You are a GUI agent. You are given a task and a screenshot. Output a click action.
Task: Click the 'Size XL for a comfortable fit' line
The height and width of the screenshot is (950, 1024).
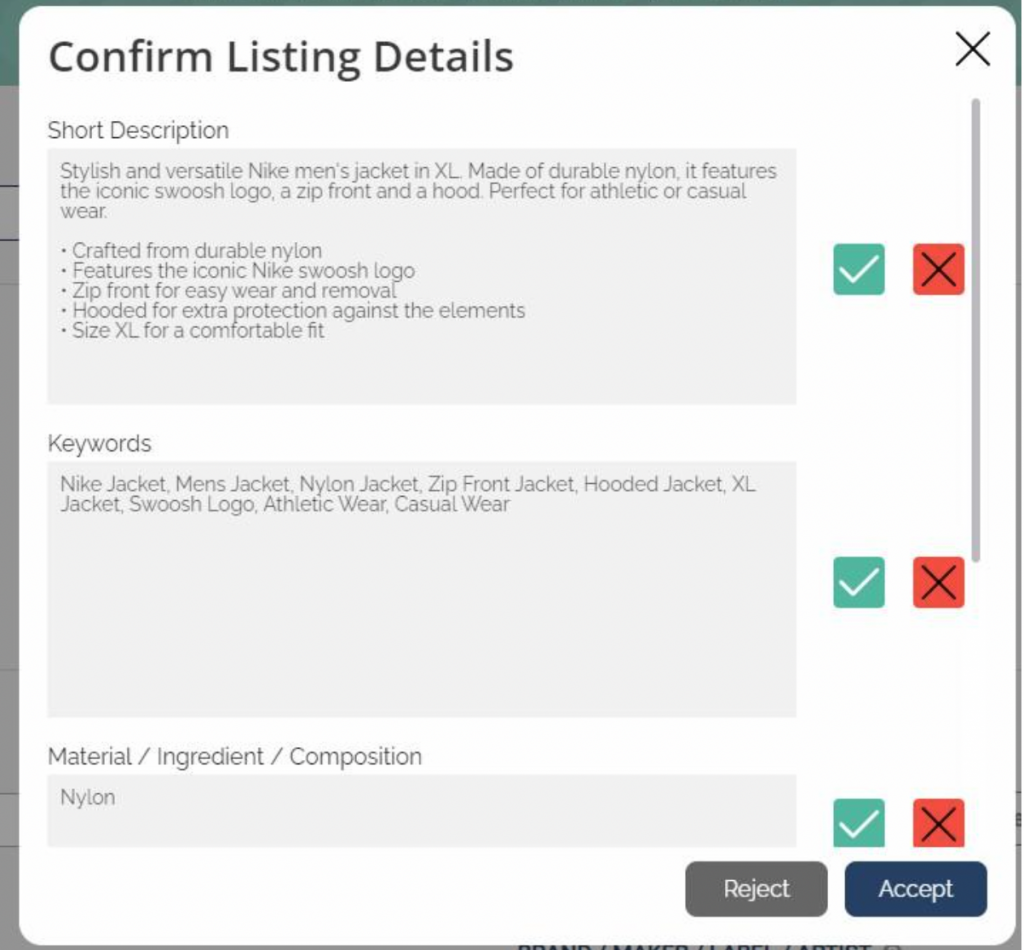198,330
